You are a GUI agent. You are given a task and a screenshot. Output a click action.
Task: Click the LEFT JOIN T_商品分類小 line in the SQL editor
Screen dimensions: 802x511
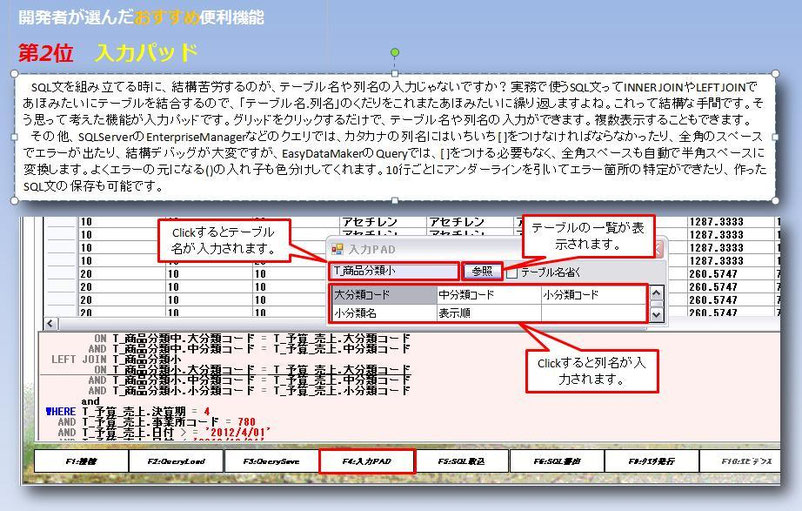[116, 359]
